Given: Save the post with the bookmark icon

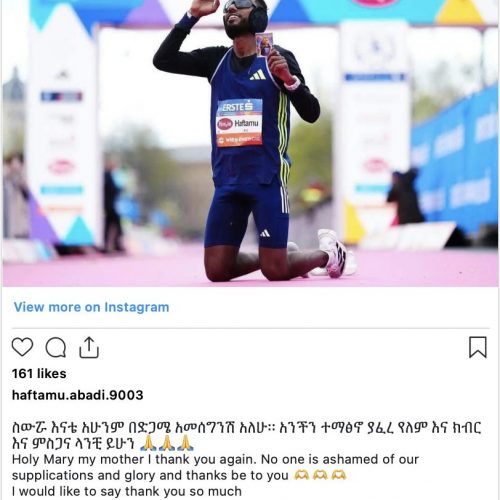Looking at the screenshot, I should pyautogui.click(x=478, y=347).
